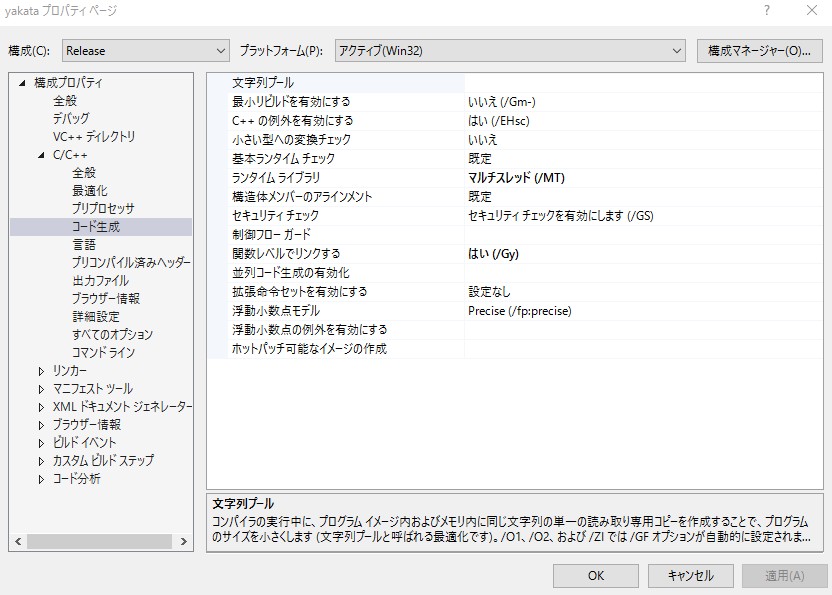
Task: Select the コマンド ライン tree item
Action: coord(103,352)
